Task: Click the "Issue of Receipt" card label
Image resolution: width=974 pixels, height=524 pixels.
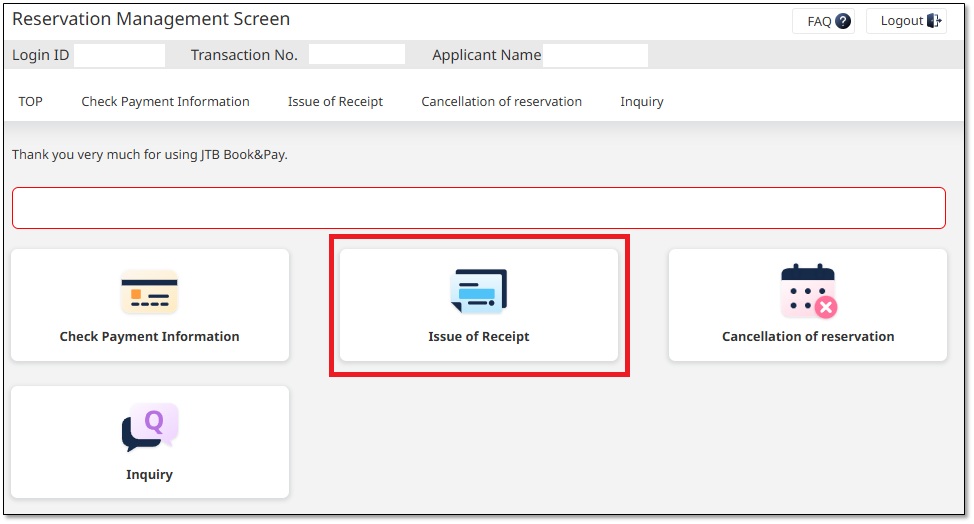Action: (479, 337)
